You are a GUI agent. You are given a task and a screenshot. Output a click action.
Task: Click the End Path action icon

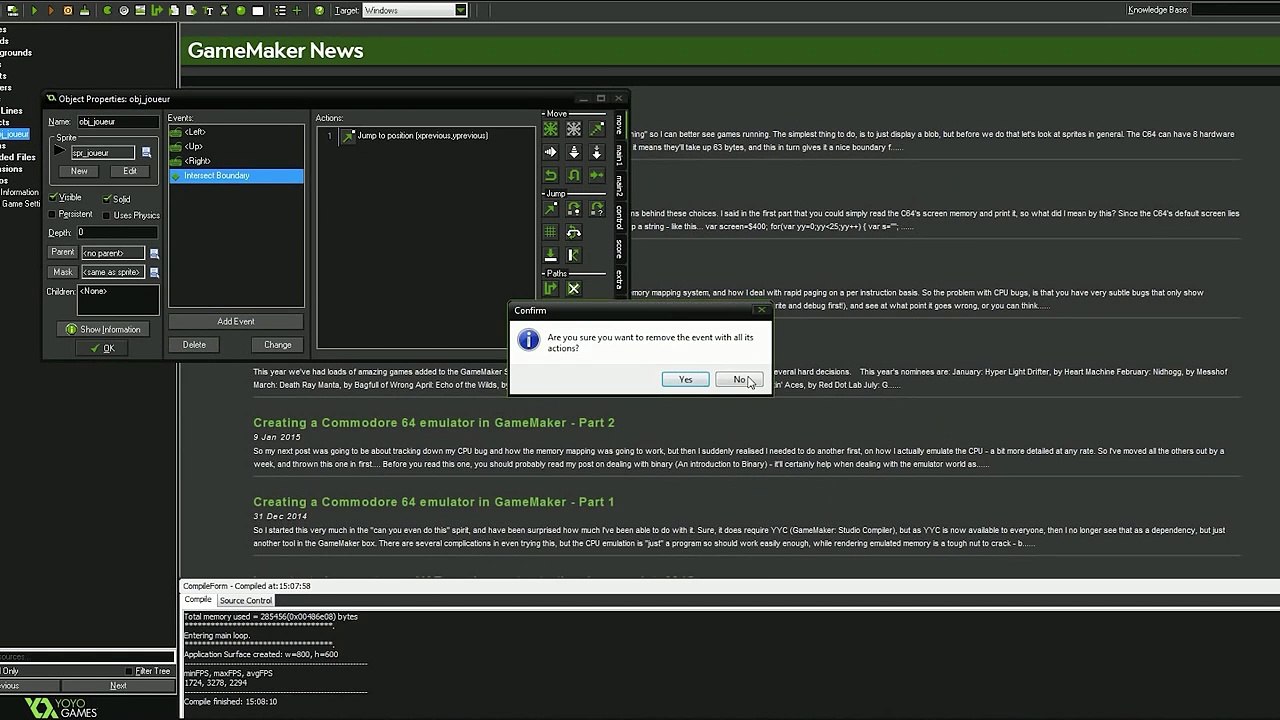(x=573, y=289)
